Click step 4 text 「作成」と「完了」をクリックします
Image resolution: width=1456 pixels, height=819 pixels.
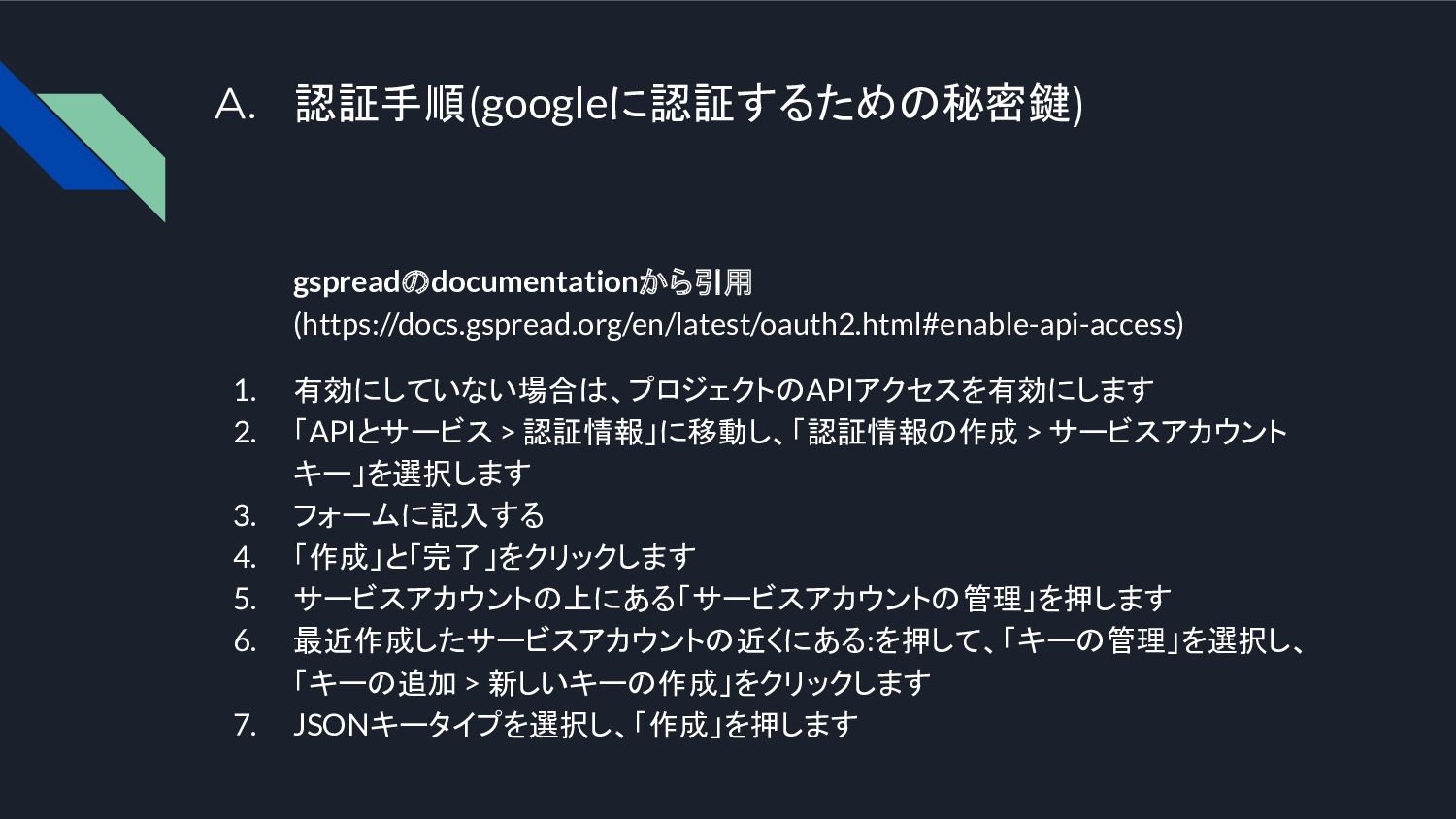point(494,557)
